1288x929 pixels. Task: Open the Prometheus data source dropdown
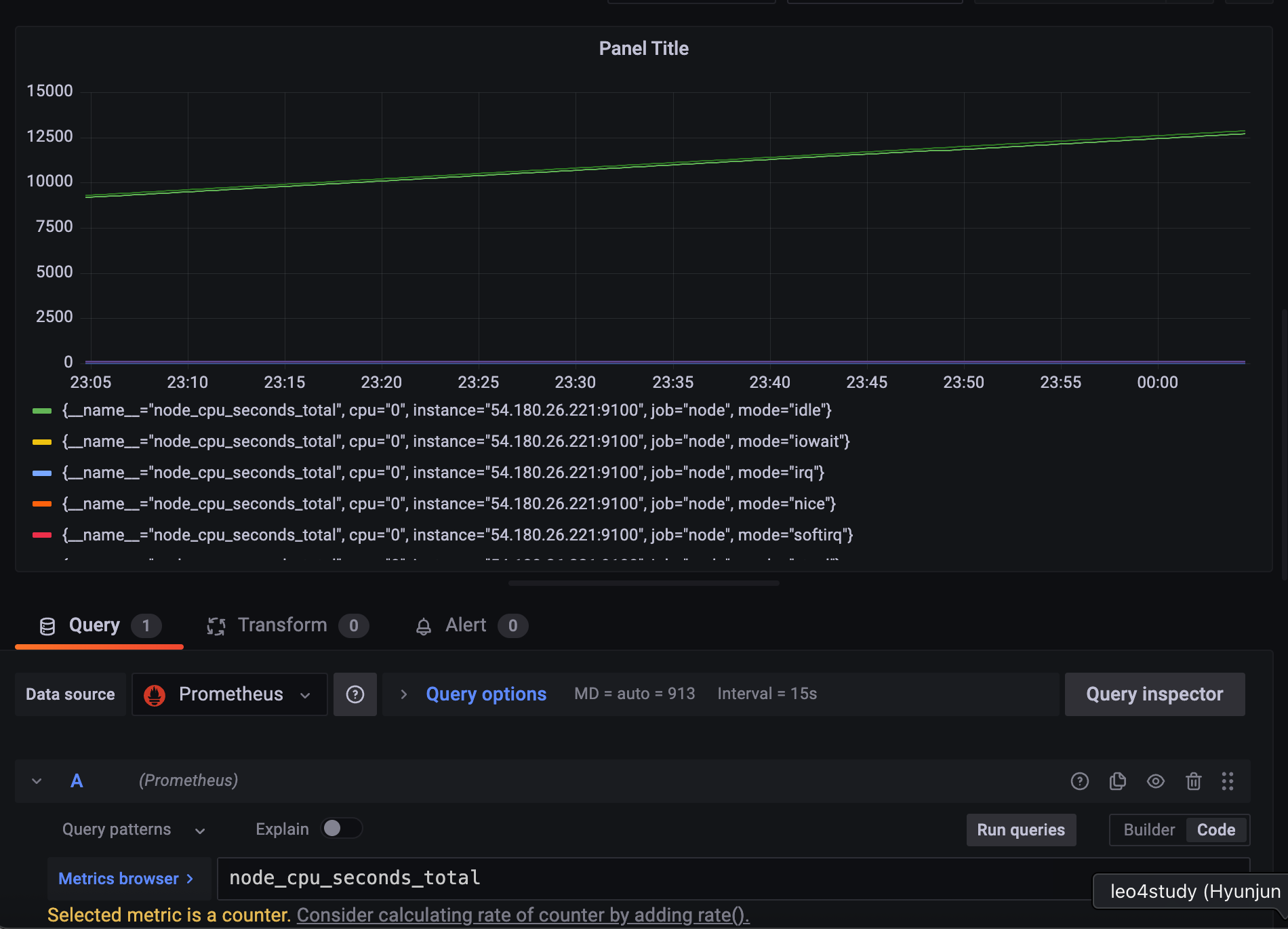coord(229,694)
